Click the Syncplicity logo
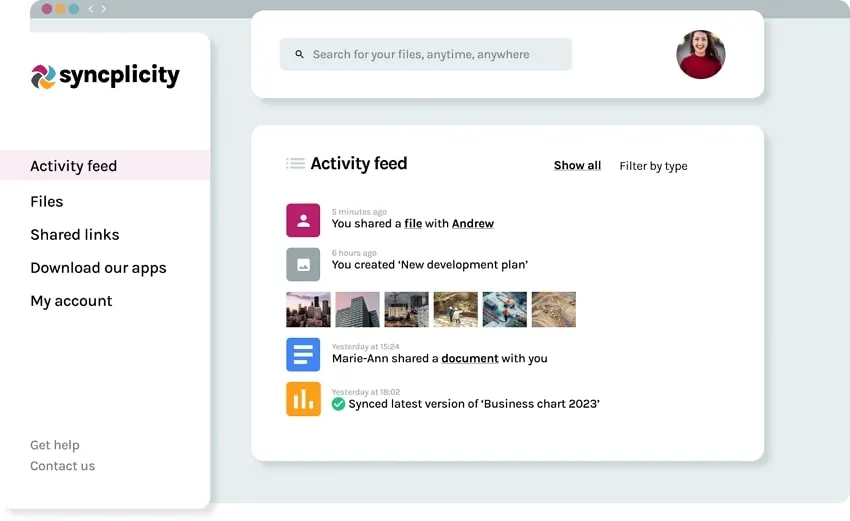The width and height of the screenshot is (850, 521). pyautogui.click(x=105, y=76)
